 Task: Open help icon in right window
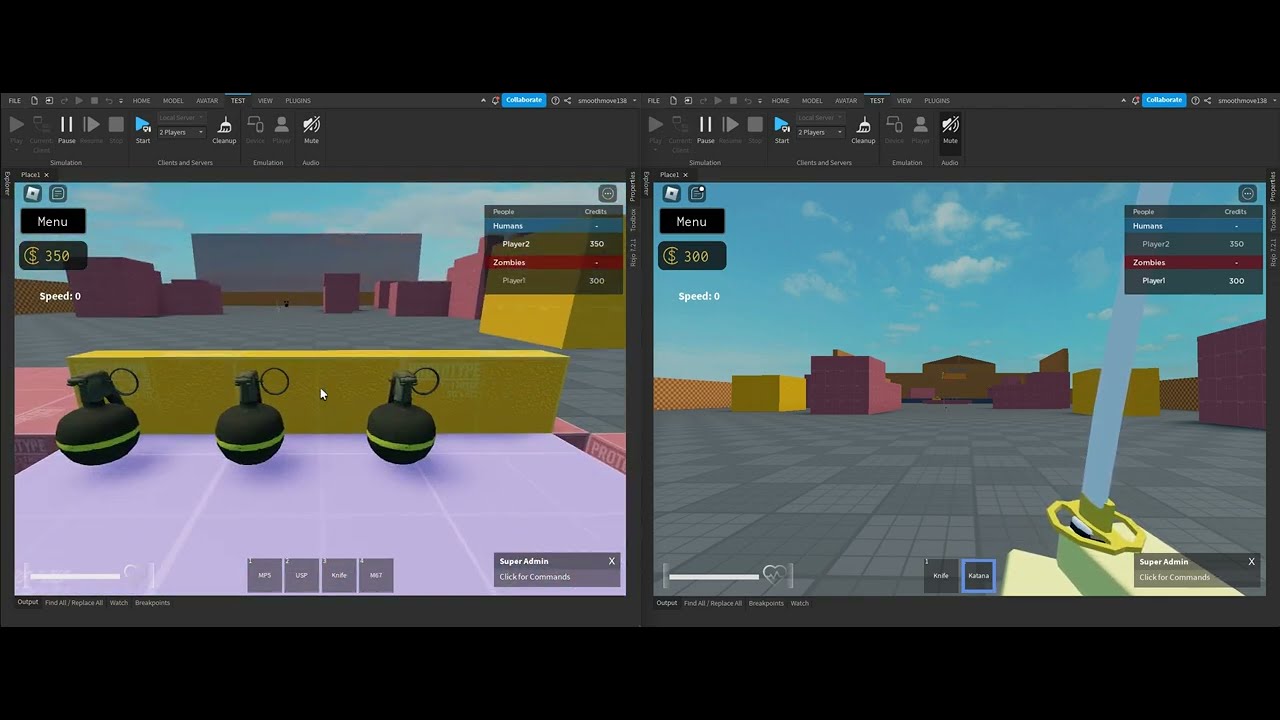tap(1195, 100)
